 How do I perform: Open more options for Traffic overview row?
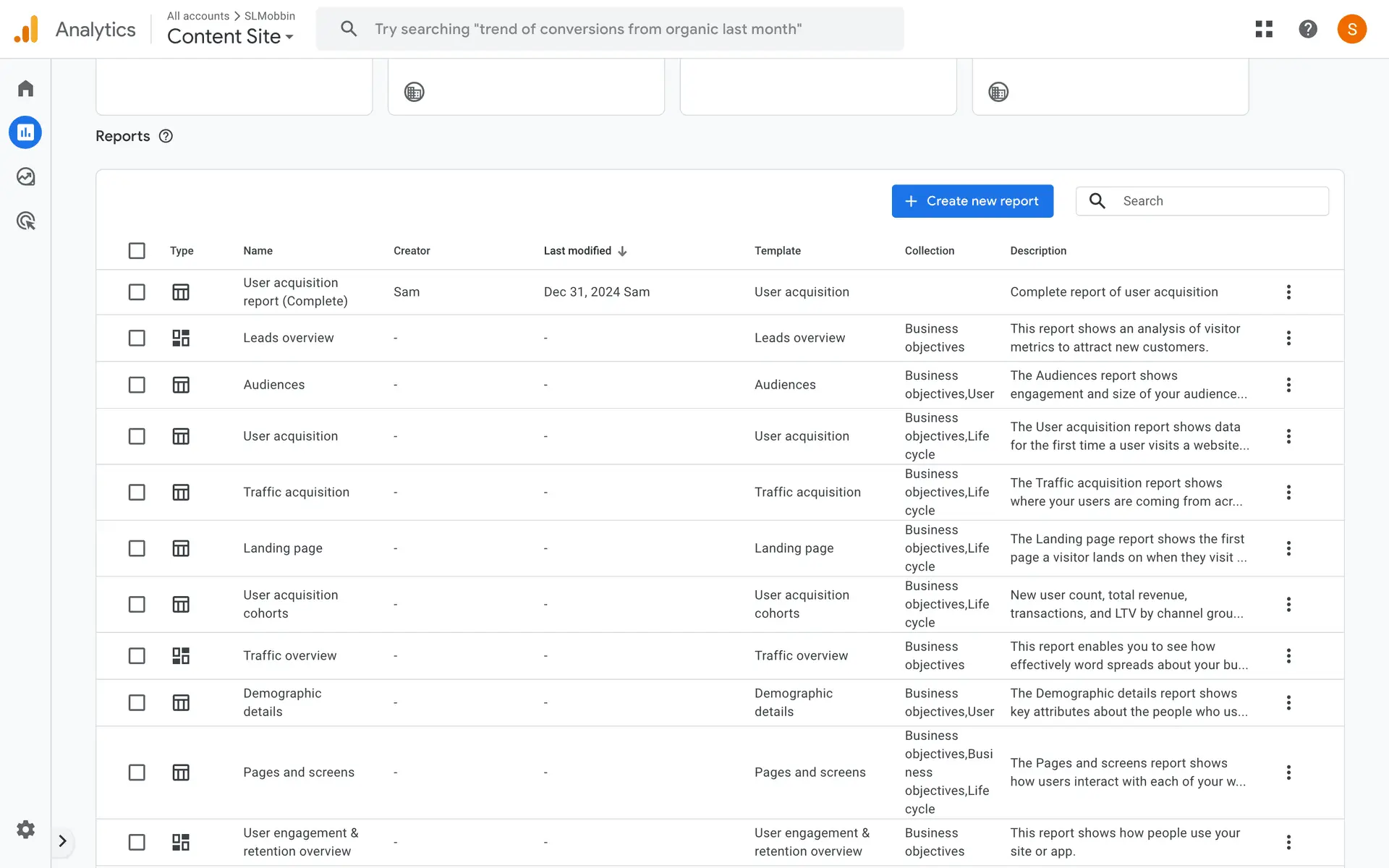point(1288,655)
